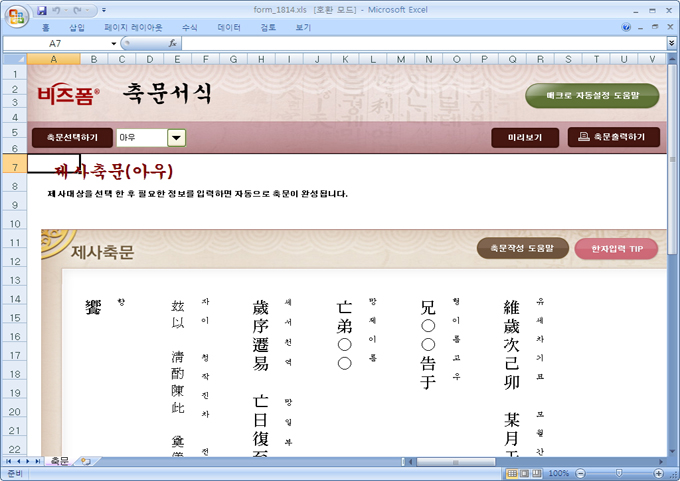The image size is (680, 481).
Task: Switch to Normal view in status bar
Action: (x=512, y=473)
